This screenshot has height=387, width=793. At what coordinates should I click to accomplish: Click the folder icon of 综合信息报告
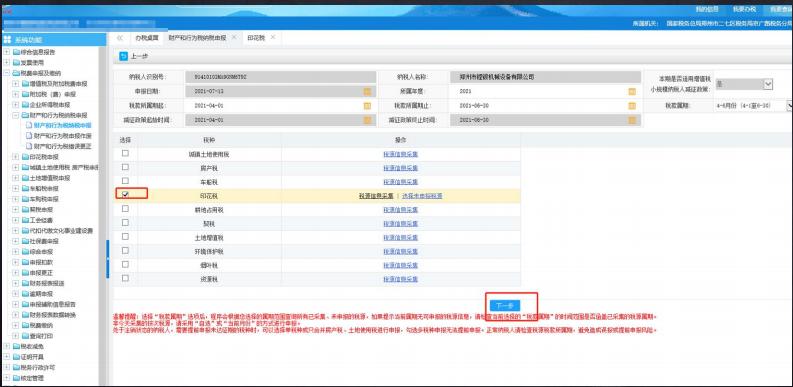[x=16, y=52]
